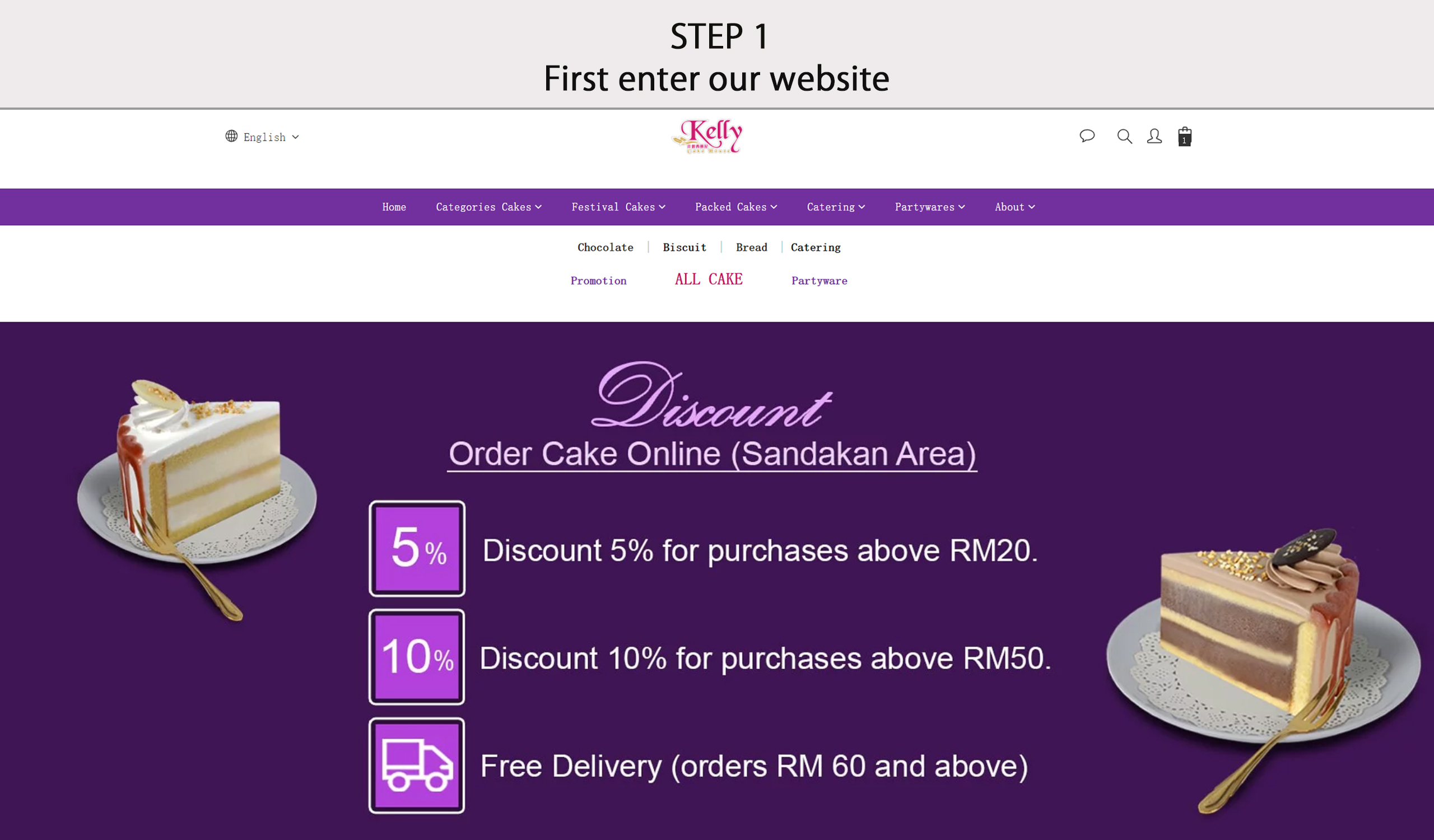Open the Partywares dropdown menu

click(x=930, y=207)
